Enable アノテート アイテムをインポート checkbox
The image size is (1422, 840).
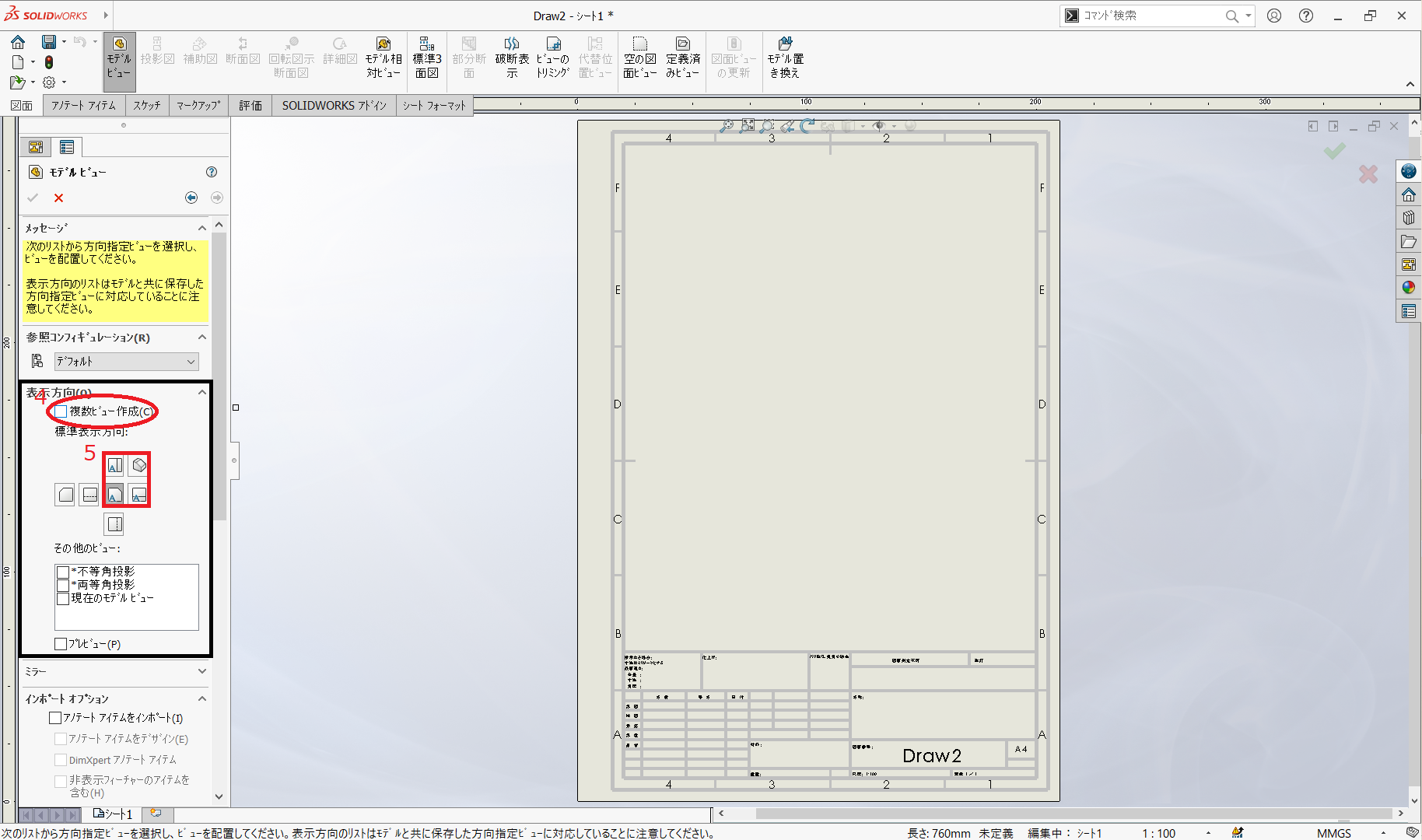[x=55, y=718]
